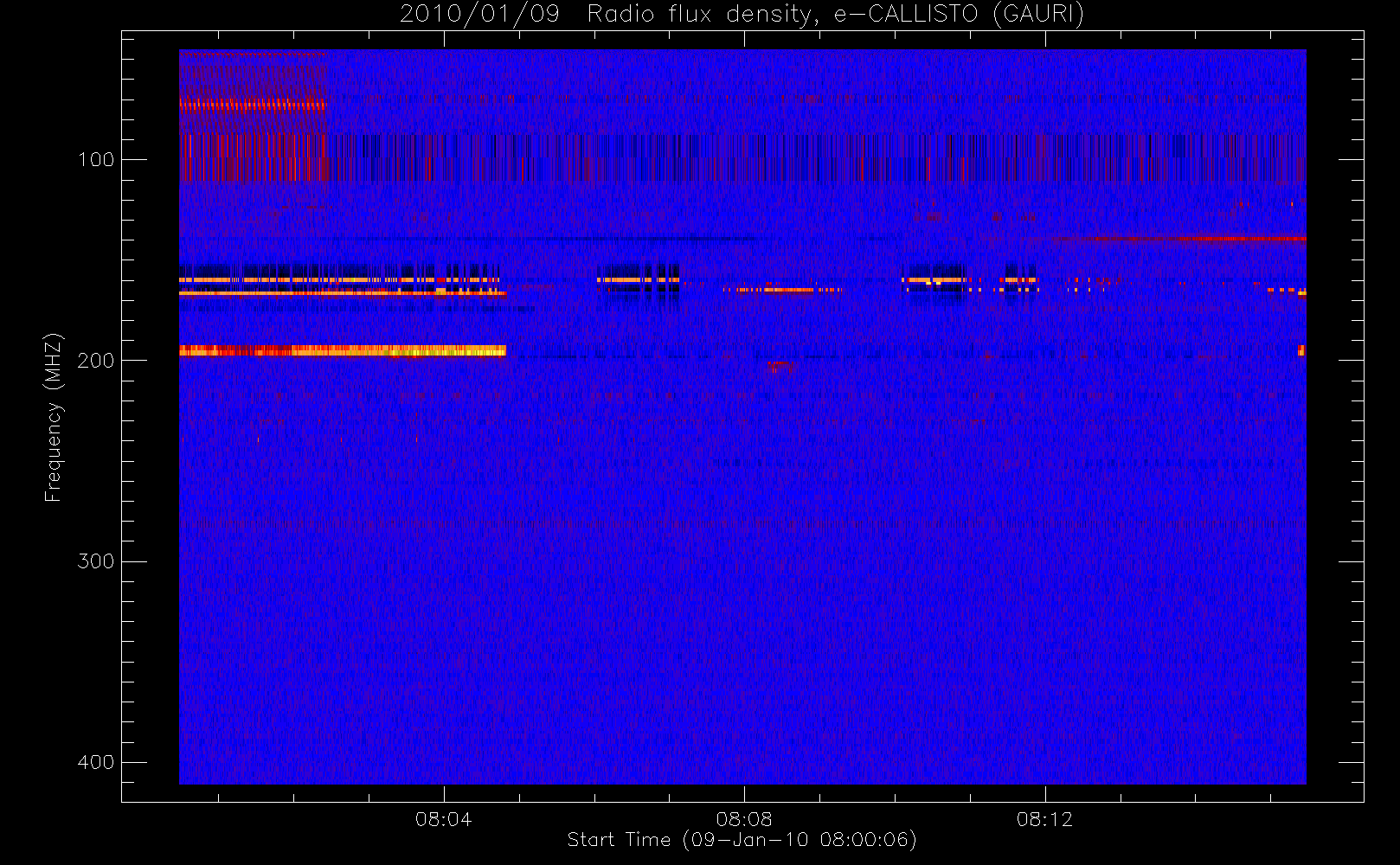Click the 08:12 time tick label

(x=1045, y=819)
